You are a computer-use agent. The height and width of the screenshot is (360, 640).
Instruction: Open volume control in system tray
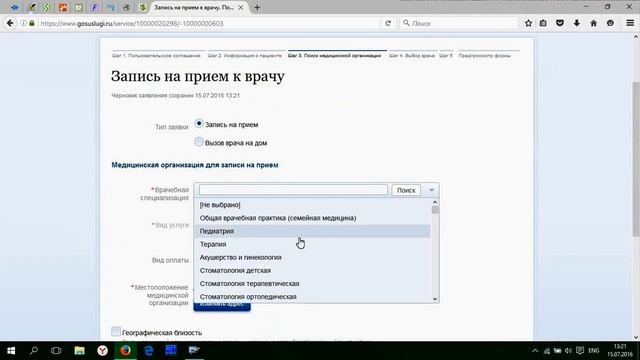pyautogui.click(x=568, y=351)
